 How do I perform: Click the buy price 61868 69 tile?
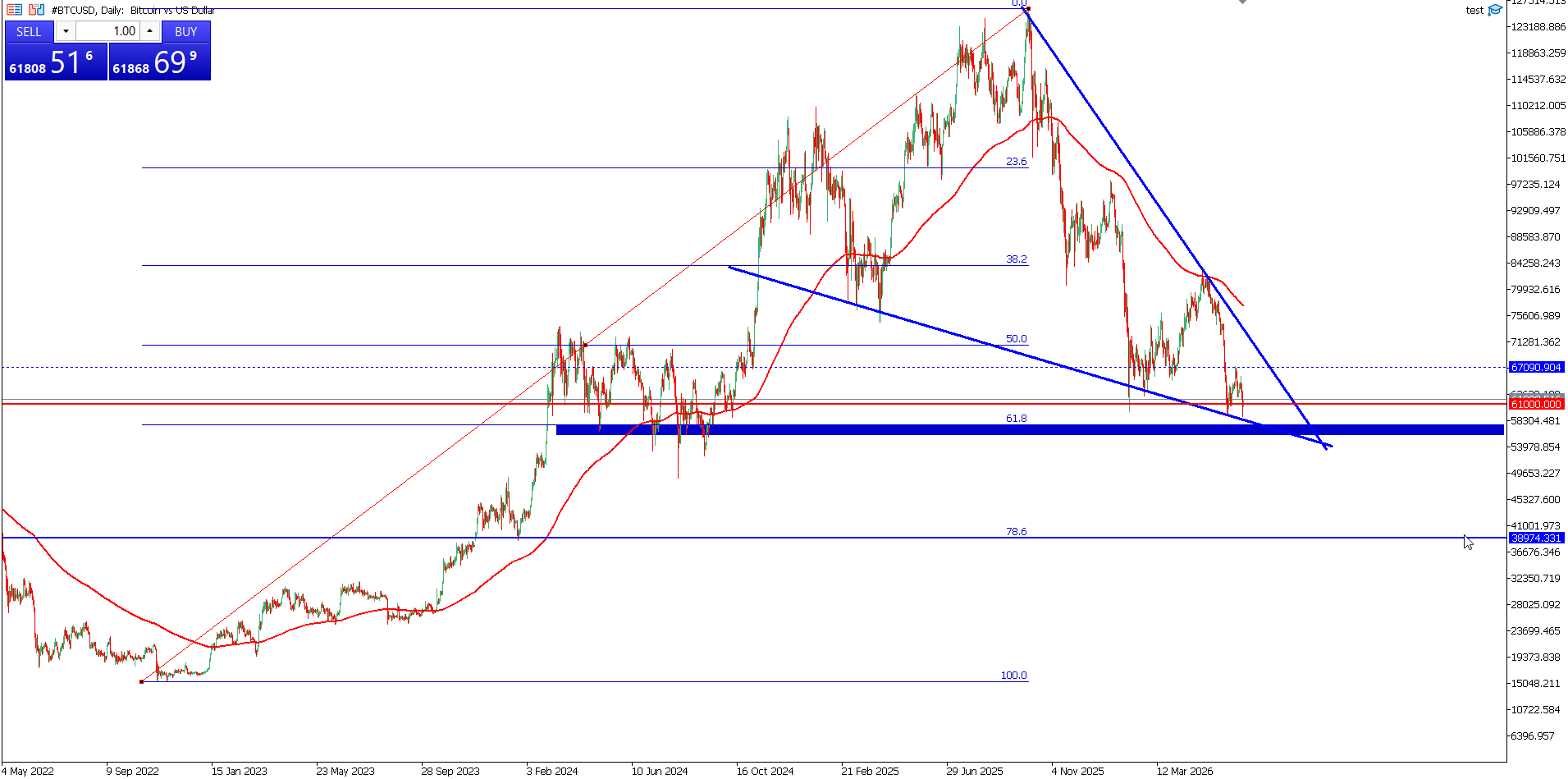pos(160,62)
